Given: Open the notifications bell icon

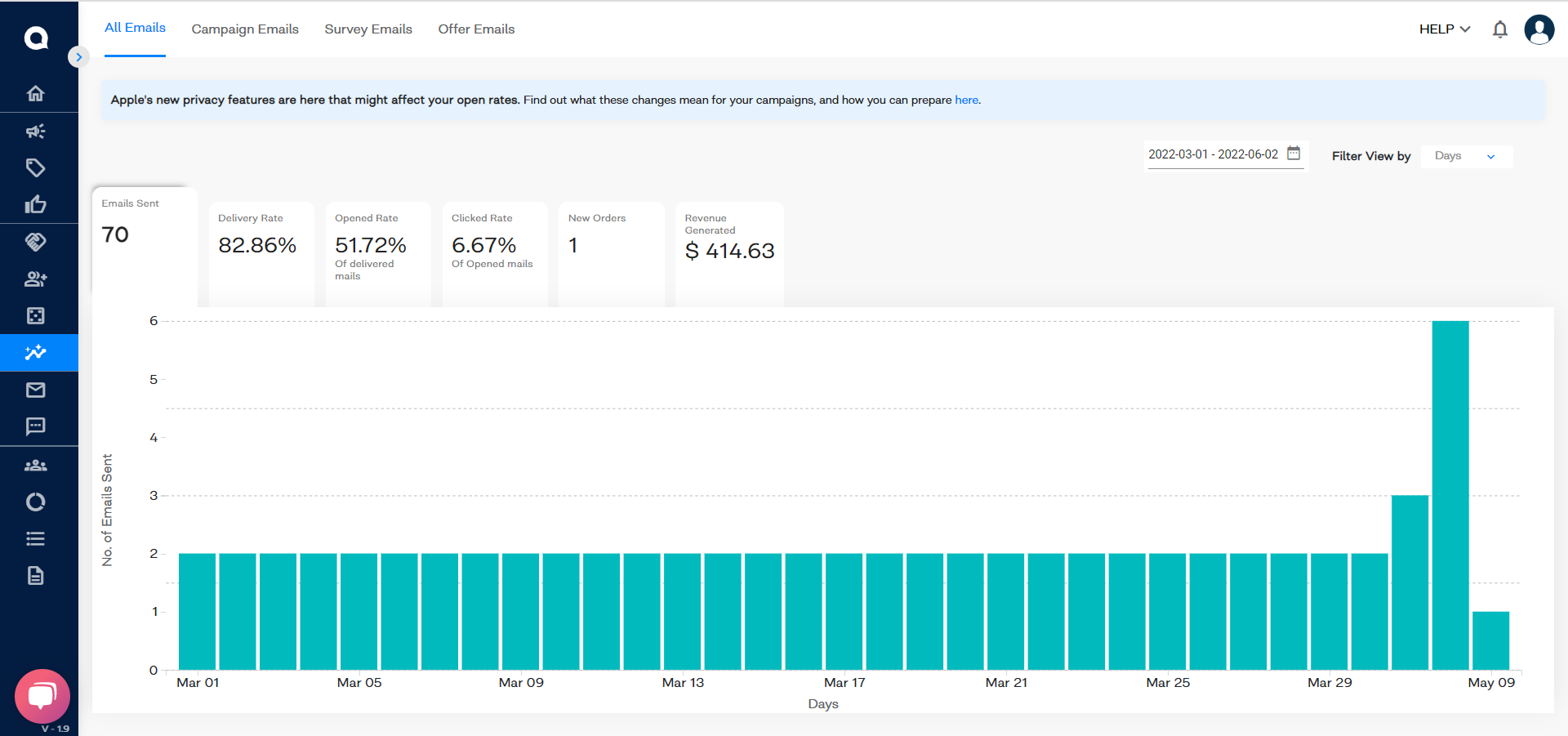Looking at the screenshot, I should pyautogui.click(x=1500, y=29).
